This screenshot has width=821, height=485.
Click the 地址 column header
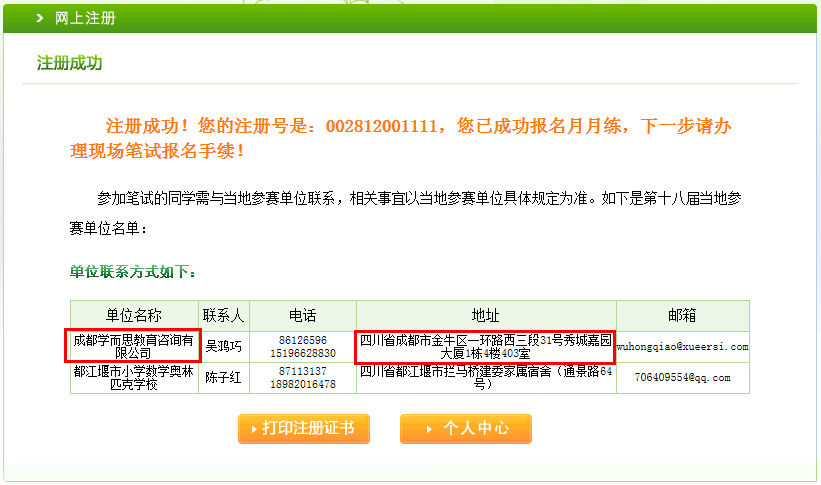click(x=485, y=315)
